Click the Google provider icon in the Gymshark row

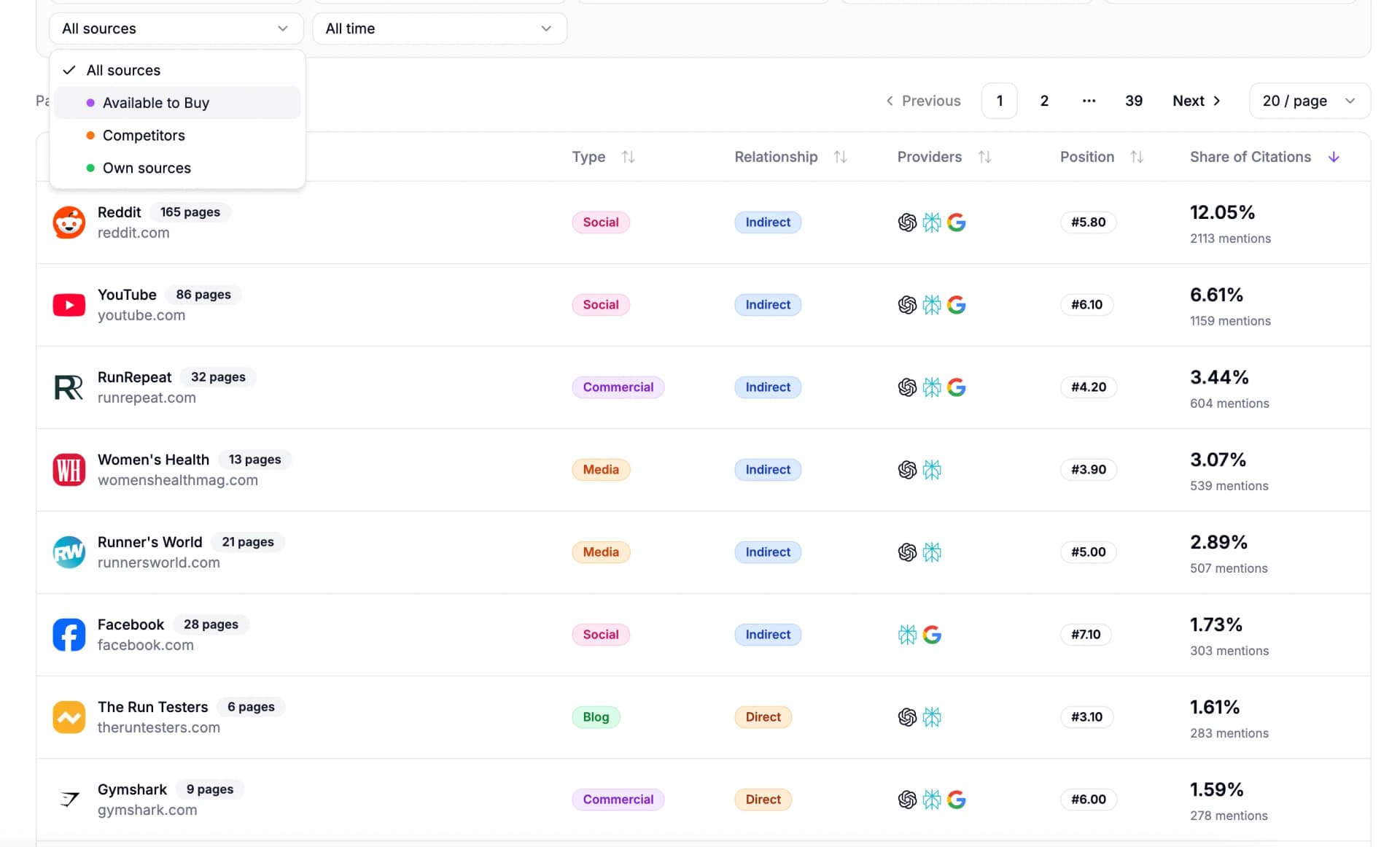coord(957,800)
